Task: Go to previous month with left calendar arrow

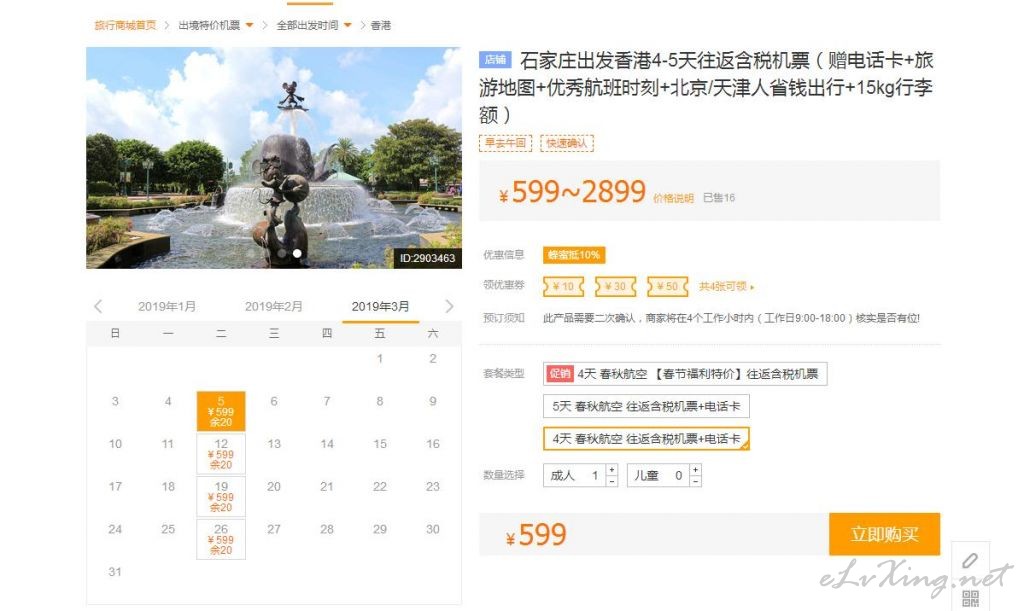Action: point(98,306)
